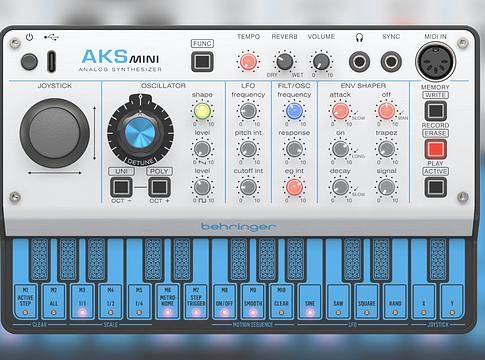Select the SINE LFO key

[x=310, y=301]
